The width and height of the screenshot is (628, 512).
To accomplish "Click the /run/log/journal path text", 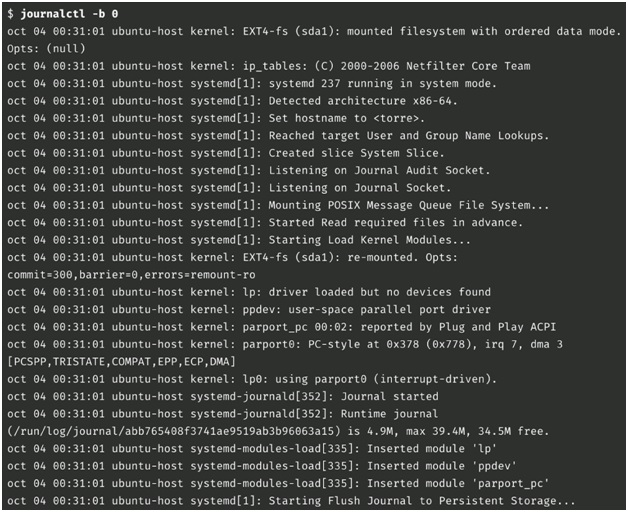I will click(x=173, y=431).
